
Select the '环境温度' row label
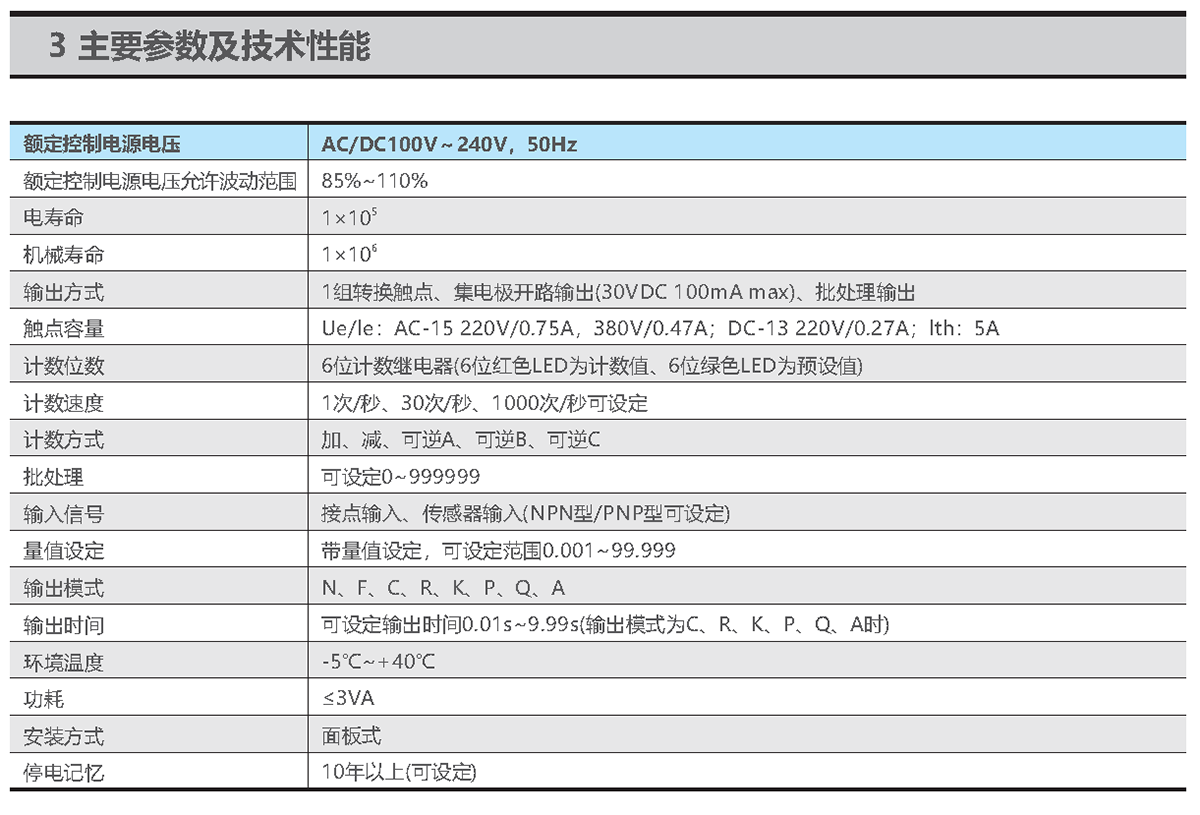click(x=63, y=662)
